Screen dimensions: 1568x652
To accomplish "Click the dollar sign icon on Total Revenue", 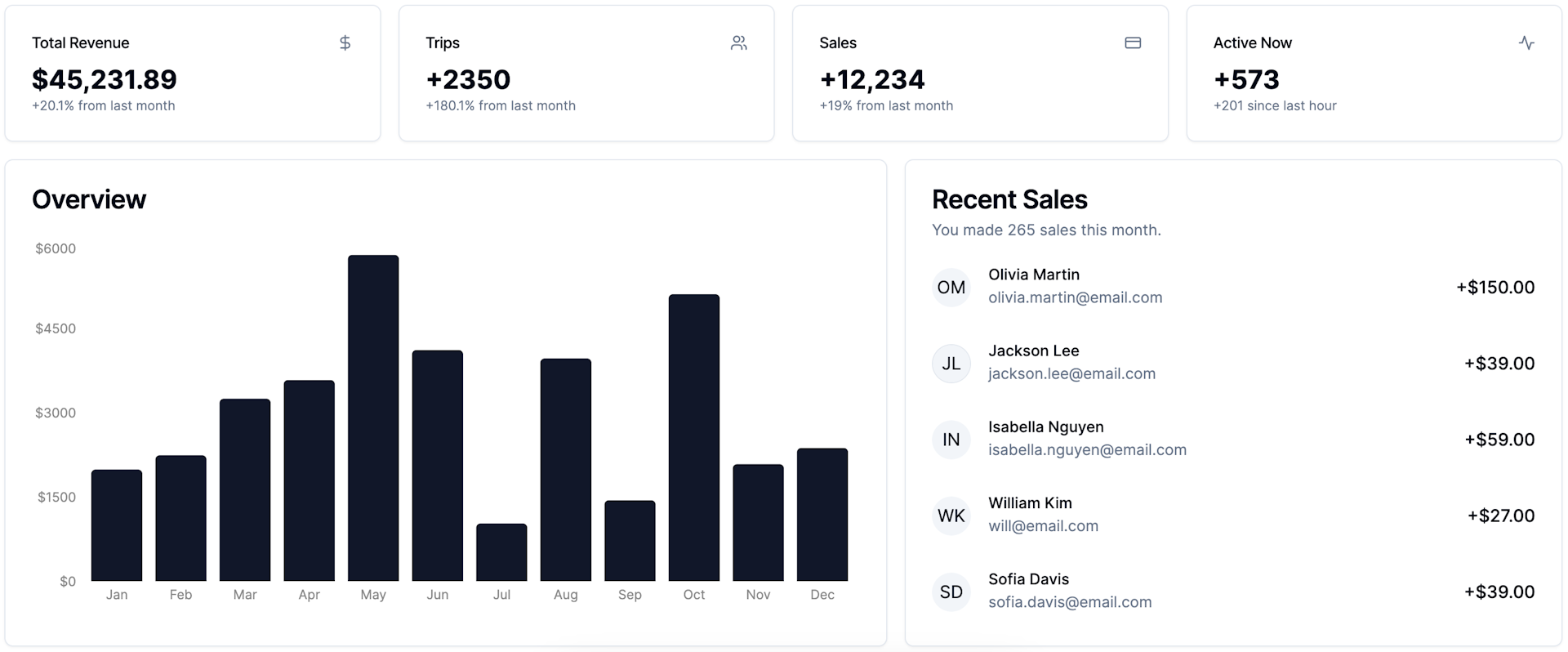I will coord(345,42).
